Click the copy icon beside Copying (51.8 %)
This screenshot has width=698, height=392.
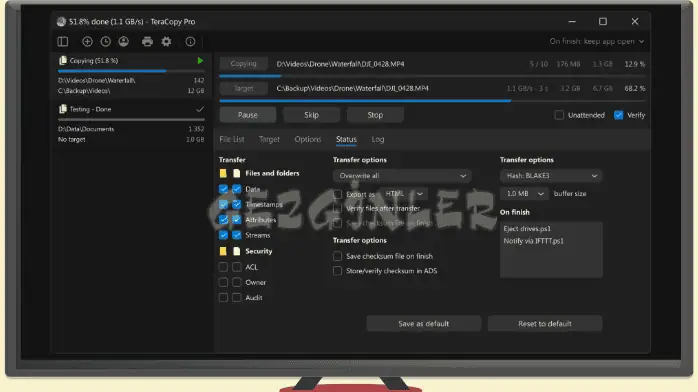[63, 60]
